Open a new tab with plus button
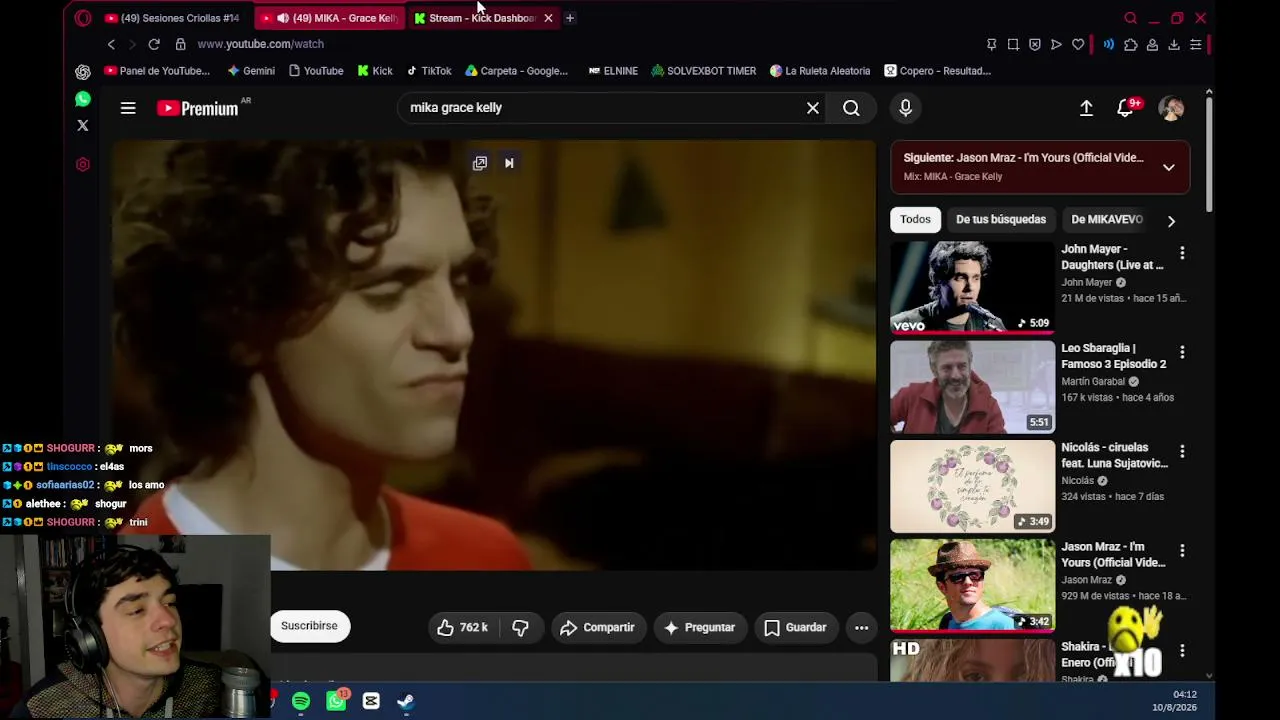Viewport: 1280px width, 720px height. 570,18
